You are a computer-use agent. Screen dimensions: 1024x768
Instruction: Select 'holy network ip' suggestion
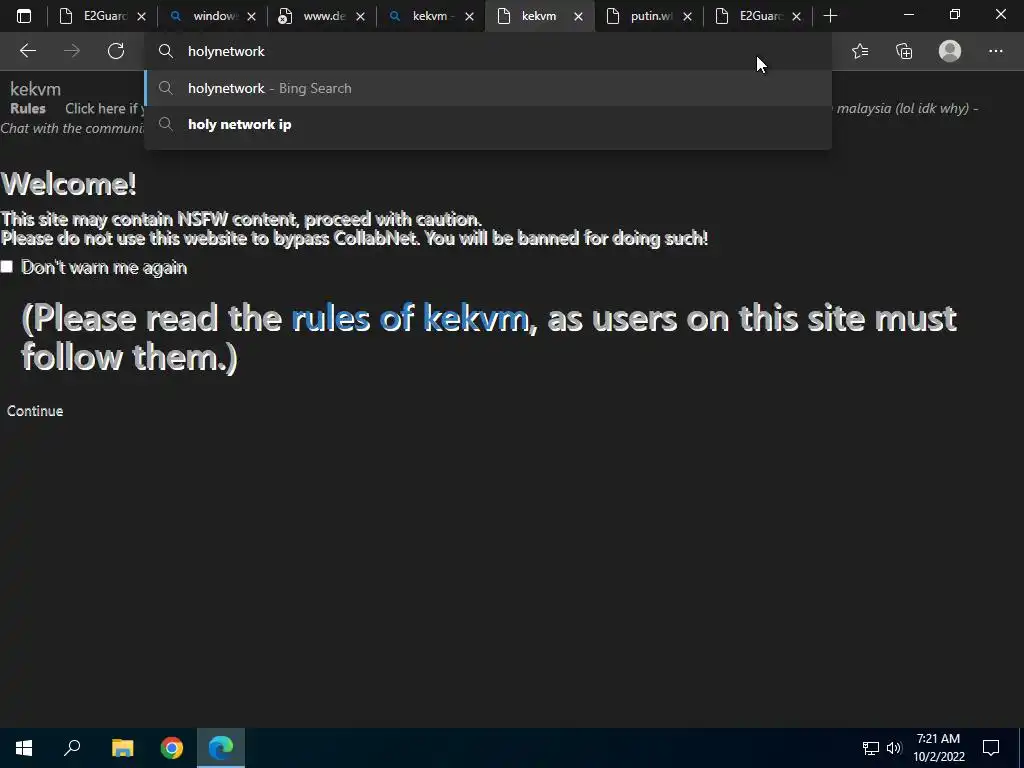point(488,124)
